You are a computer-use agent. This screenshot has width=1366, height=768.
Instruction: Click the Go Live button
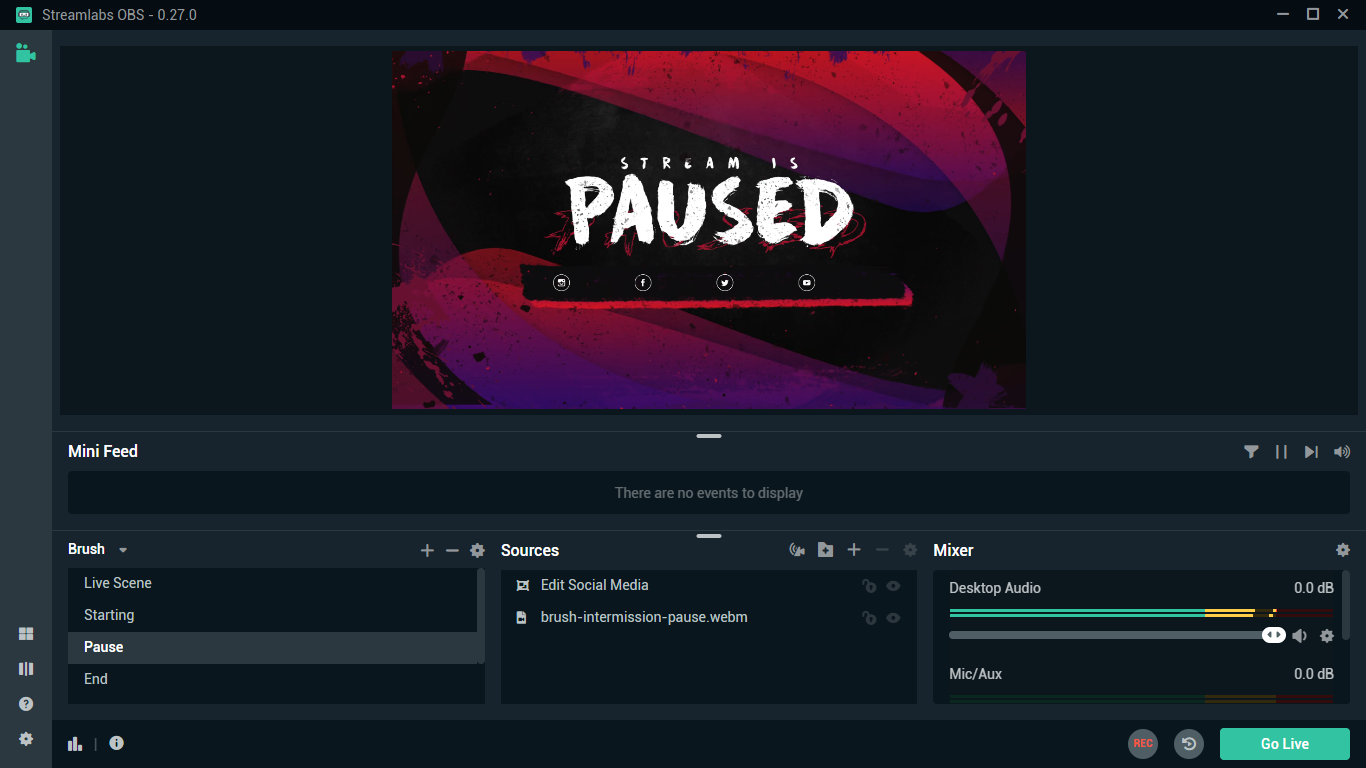coord(1285,744)
